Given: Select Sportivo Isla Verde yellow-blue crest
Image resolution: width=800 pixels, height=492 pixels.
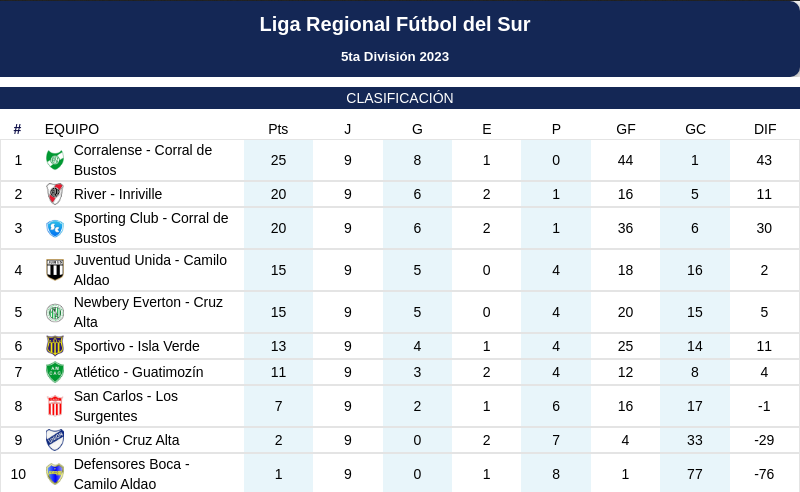Looking at the screenshot, I should pyautogui.click(x=55, y=346).
